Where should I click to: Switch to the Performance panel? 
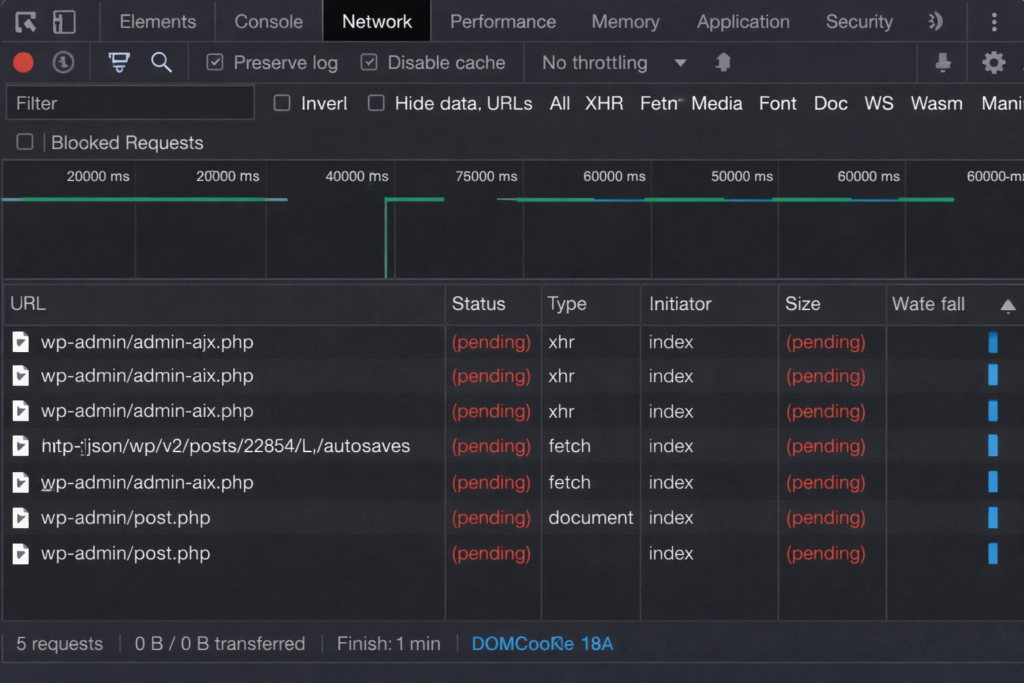pyautogui.click(x=502, y=21)
